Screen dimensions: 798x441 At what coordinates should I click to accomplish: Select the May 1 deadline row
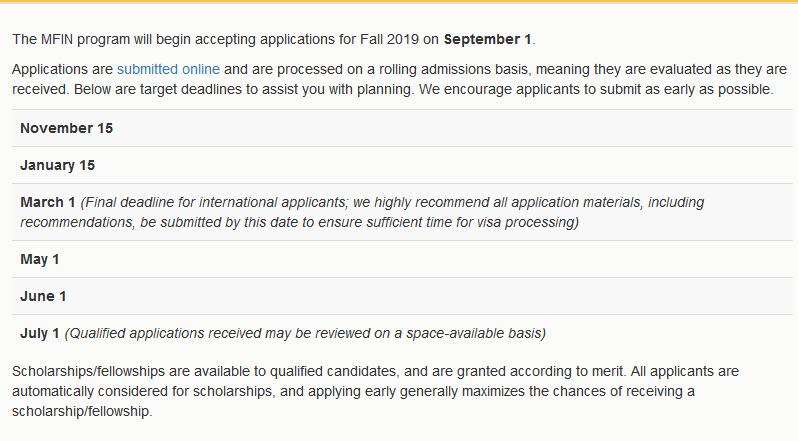pos(40,260)
